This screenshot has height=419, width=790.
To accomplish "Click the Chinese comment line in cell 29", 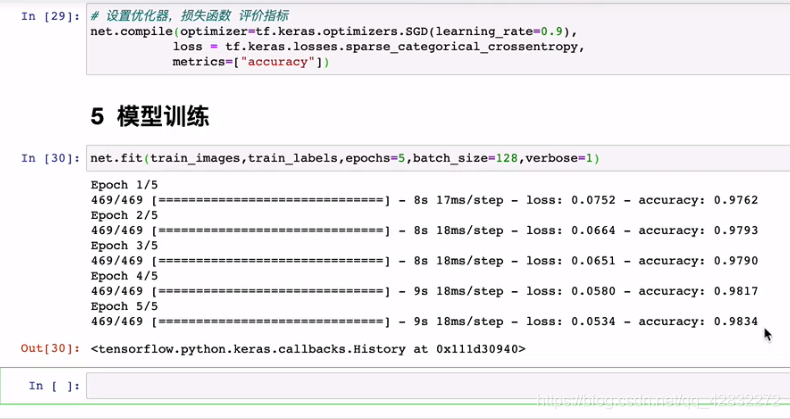I will pos(189,16).
